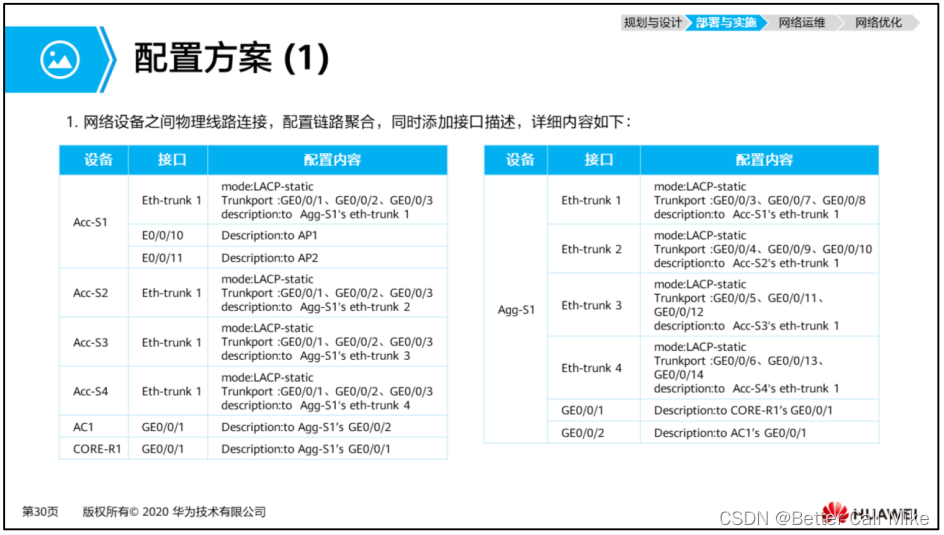Image resolution: width=944 pixels, height=535 pixels.
Task: Click the Acc-S2 device cell
Action: pyautogui.click(x=95, y=293)
